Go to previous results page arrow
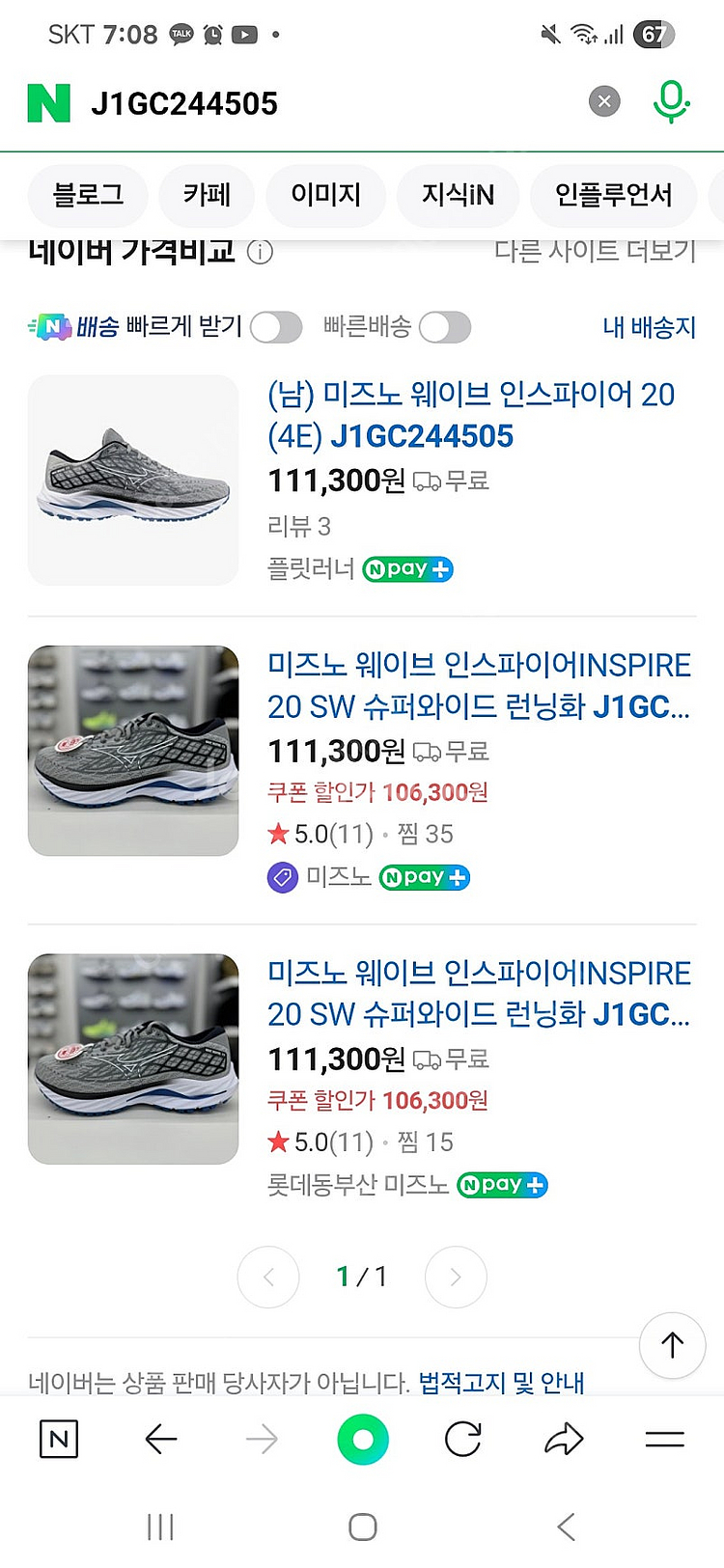 (268, 1277)
